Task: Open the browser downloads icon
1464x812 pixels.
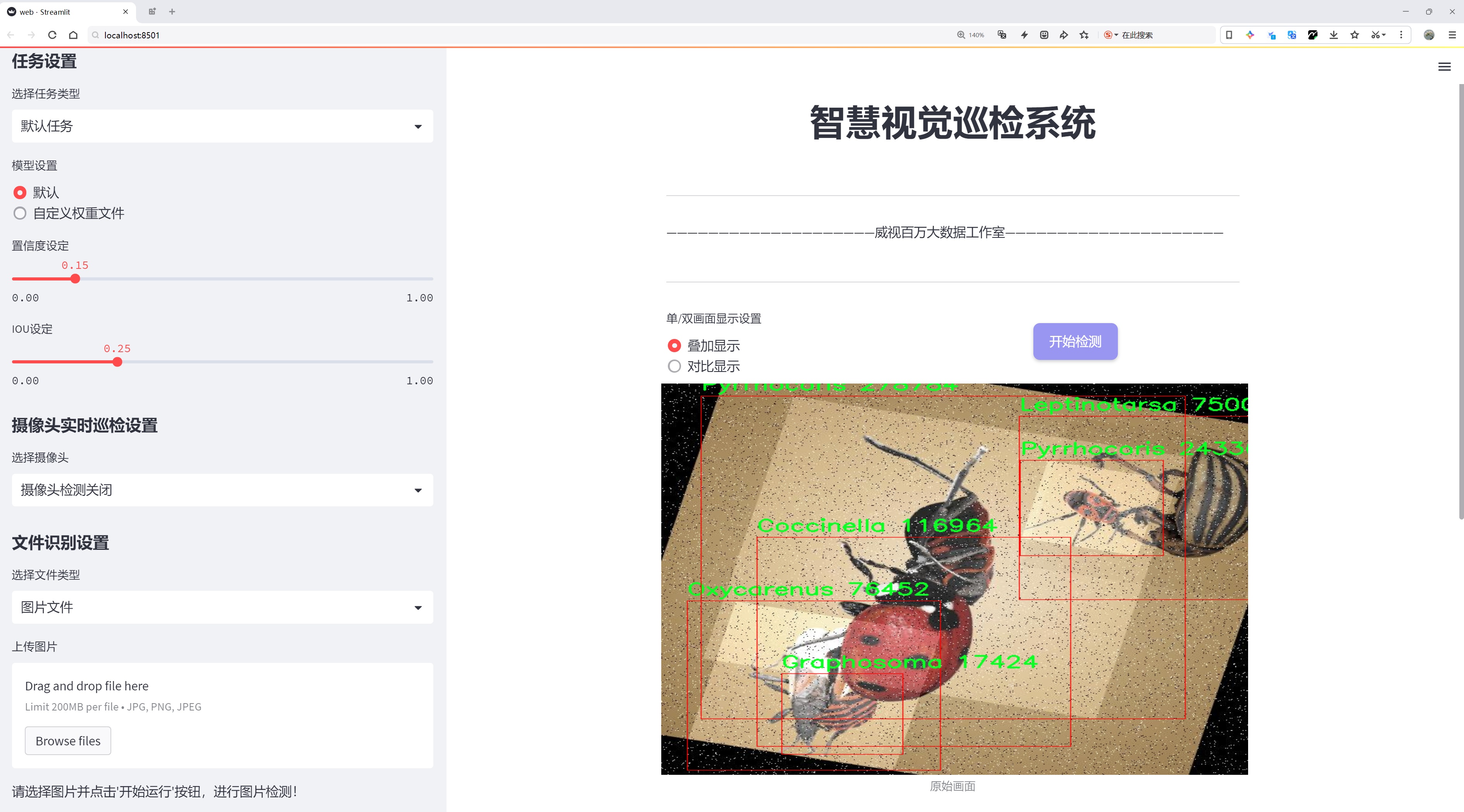Action: point(1334,34)
